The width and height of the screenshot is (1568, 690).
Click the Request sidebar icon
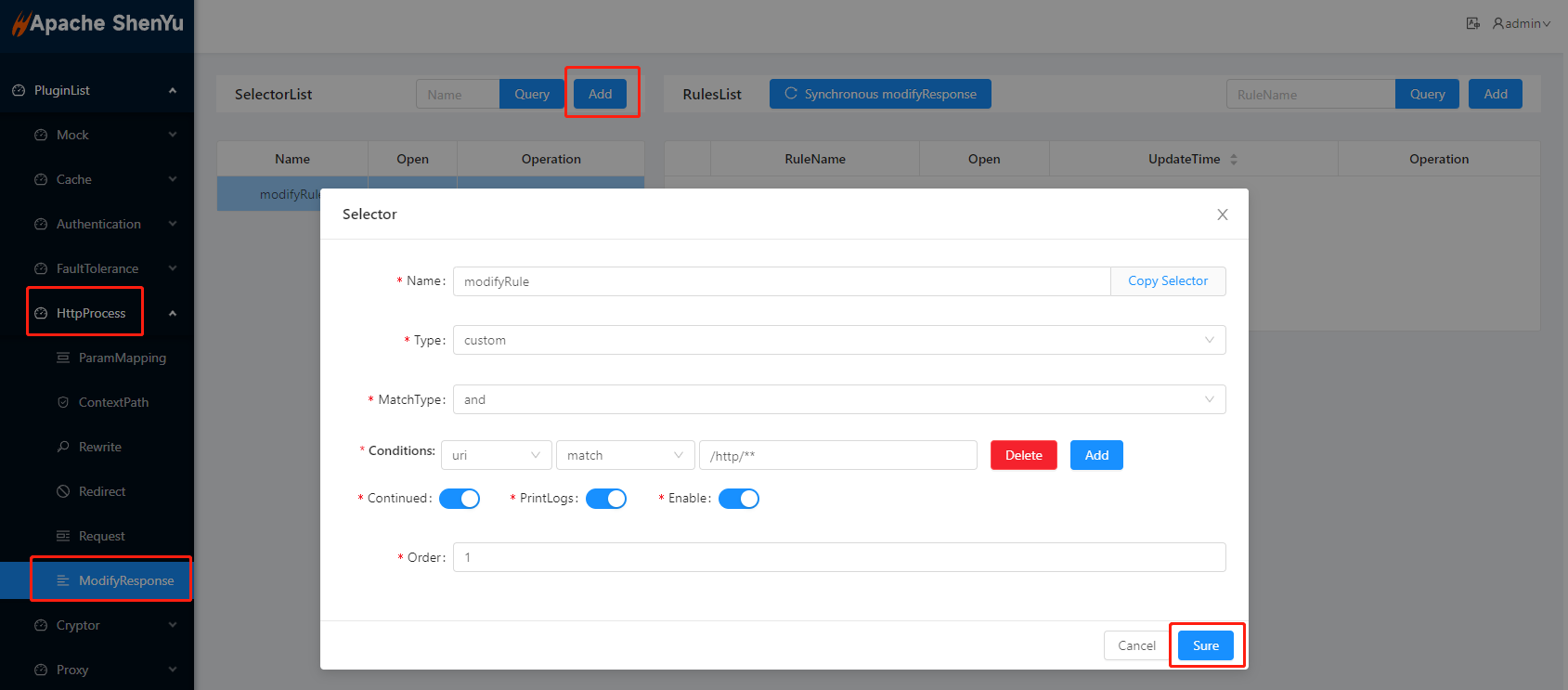[x=63, y=536]
